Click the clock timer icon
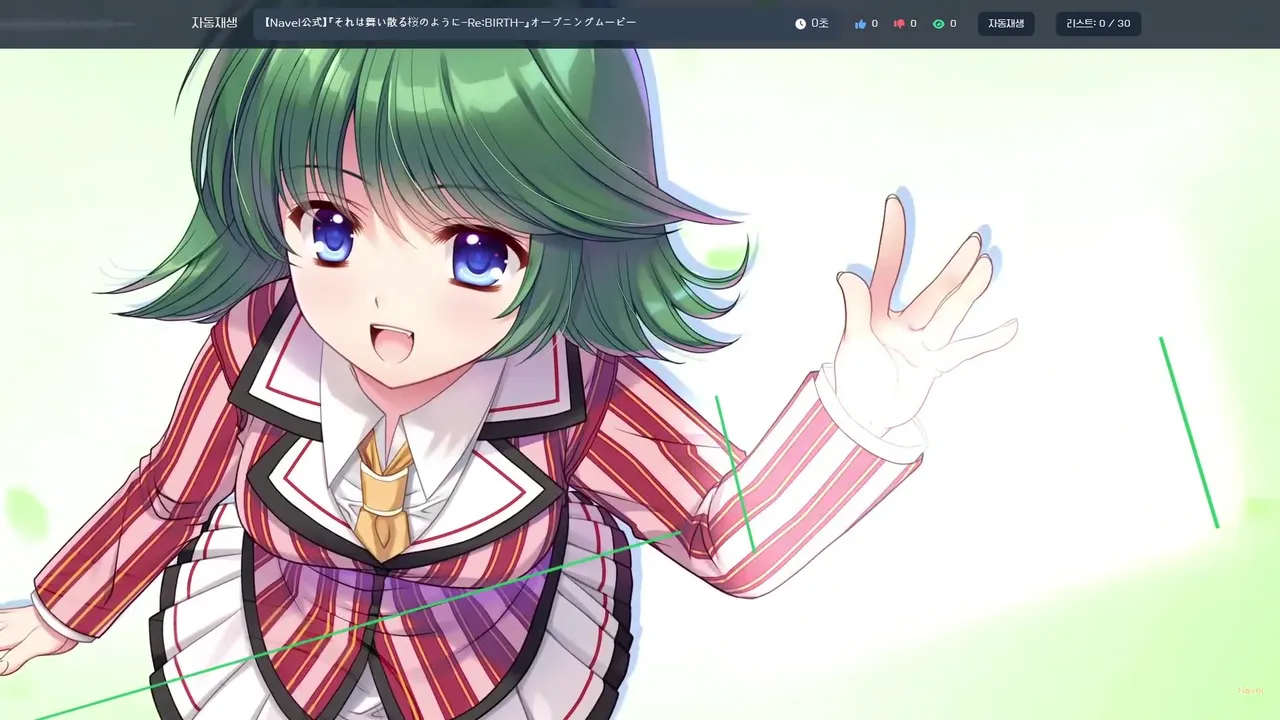The height and width of the screenshot is (720, 1280). [800, 24]
